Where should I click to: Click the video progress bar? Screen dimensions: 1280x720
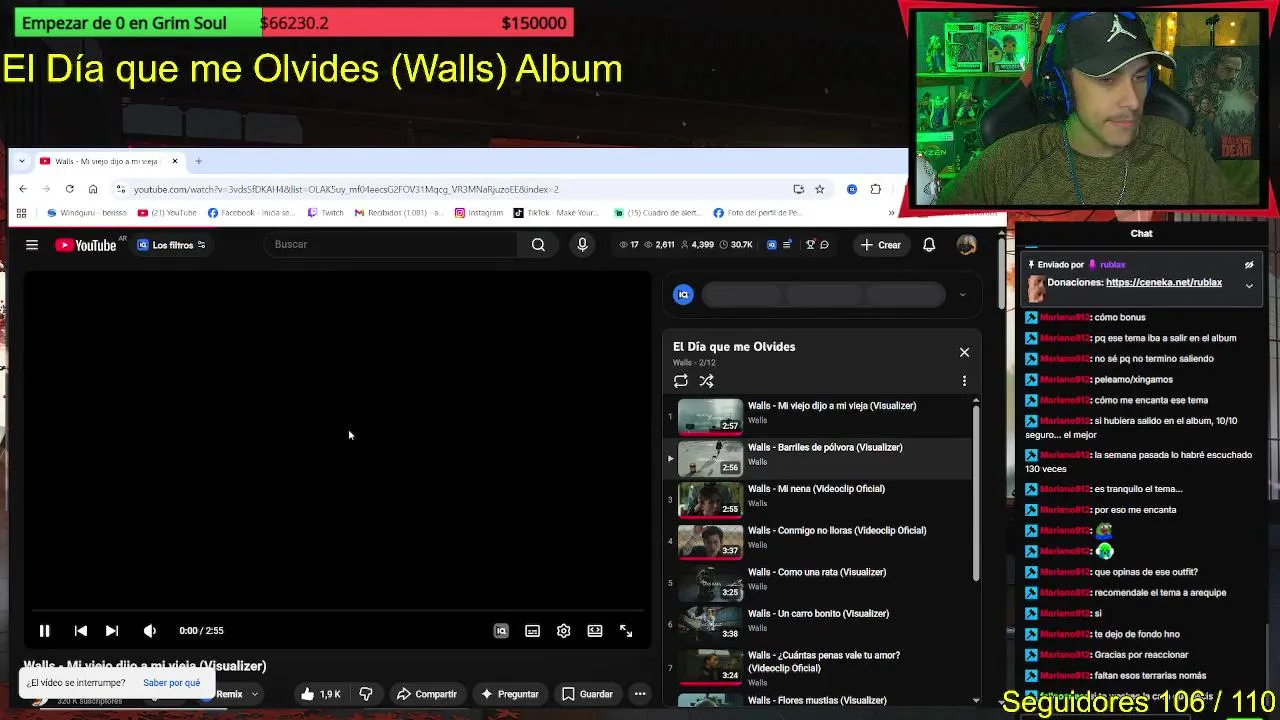[x=337, y=610]
